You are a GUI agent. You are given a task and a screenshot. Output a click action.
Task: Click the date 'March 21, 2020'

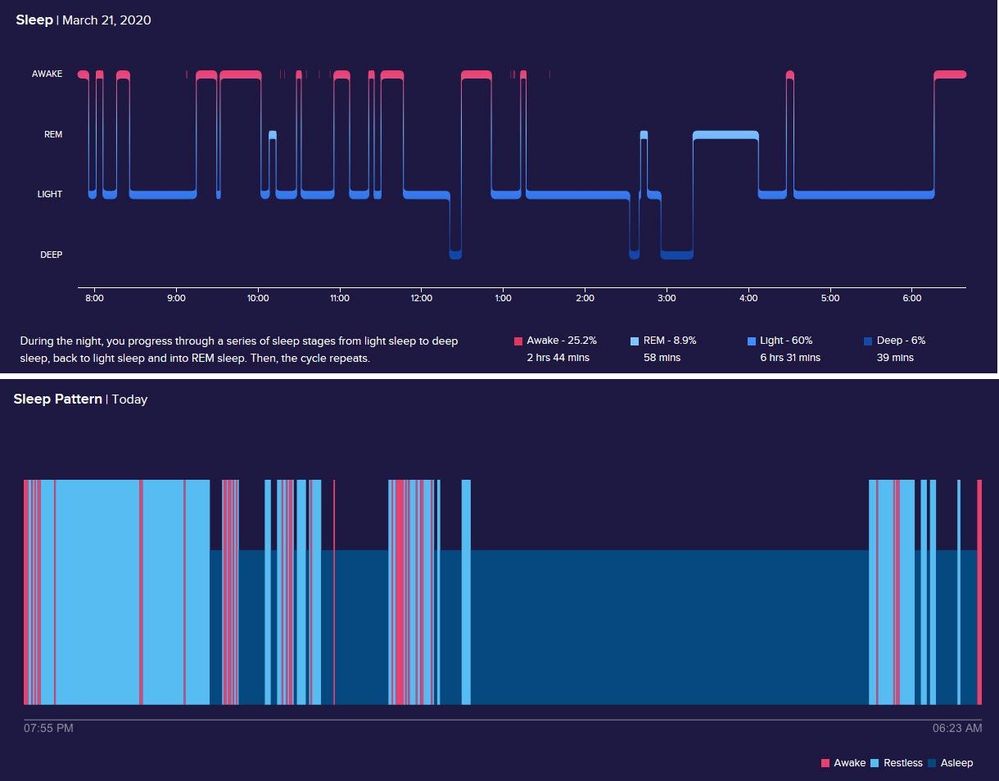pos(106,20)
